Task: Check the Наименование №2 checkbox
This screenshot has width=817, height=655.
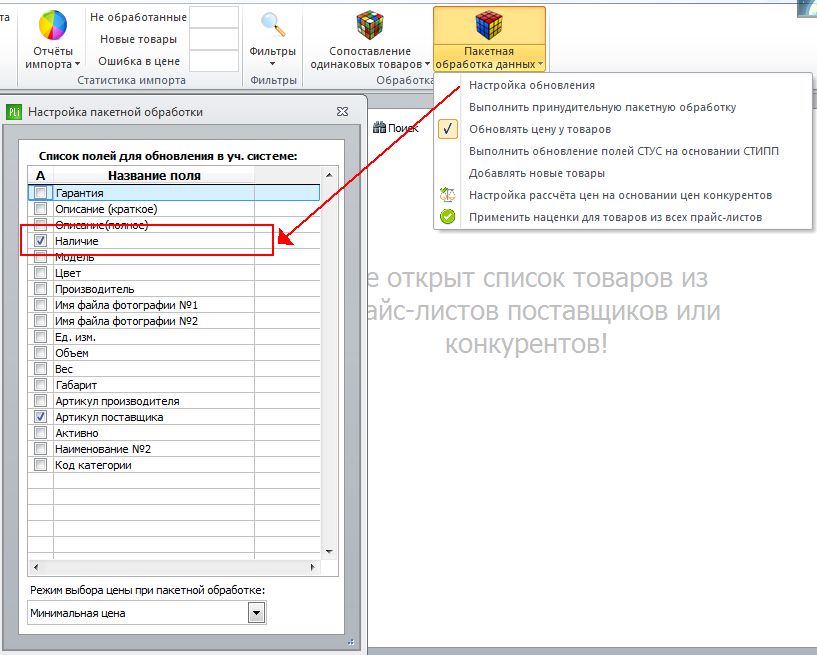Action: (x=40, y=448)
